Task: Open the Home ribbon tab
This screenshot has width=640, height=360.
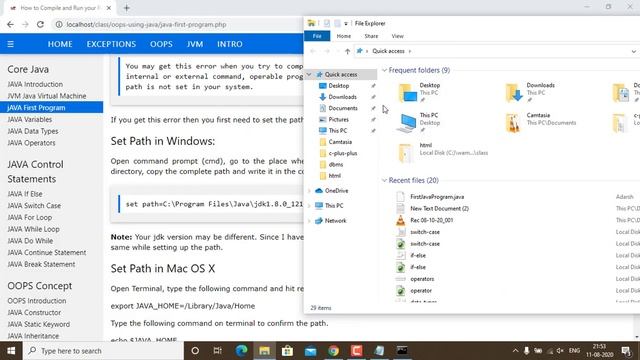Action: tap(344, 36)
